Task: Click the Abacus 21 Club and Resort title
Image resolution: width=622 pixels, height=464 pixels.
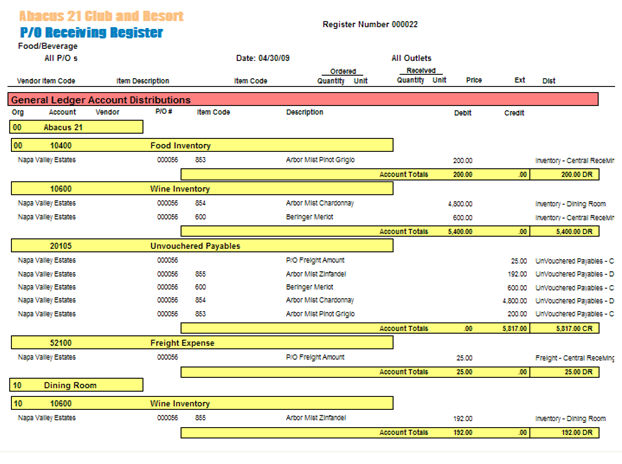Action: point(101,17)
